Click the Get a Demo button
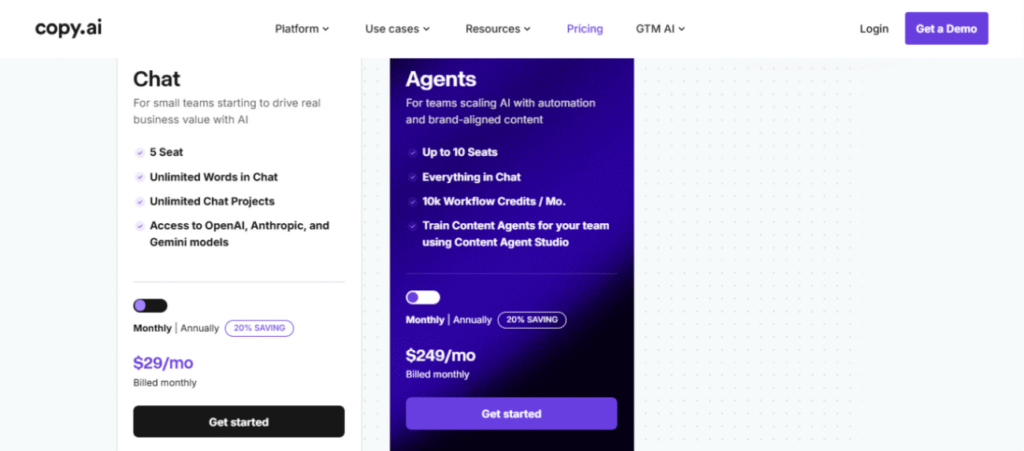The image size is (1024, 451). (x=946, y=29)
